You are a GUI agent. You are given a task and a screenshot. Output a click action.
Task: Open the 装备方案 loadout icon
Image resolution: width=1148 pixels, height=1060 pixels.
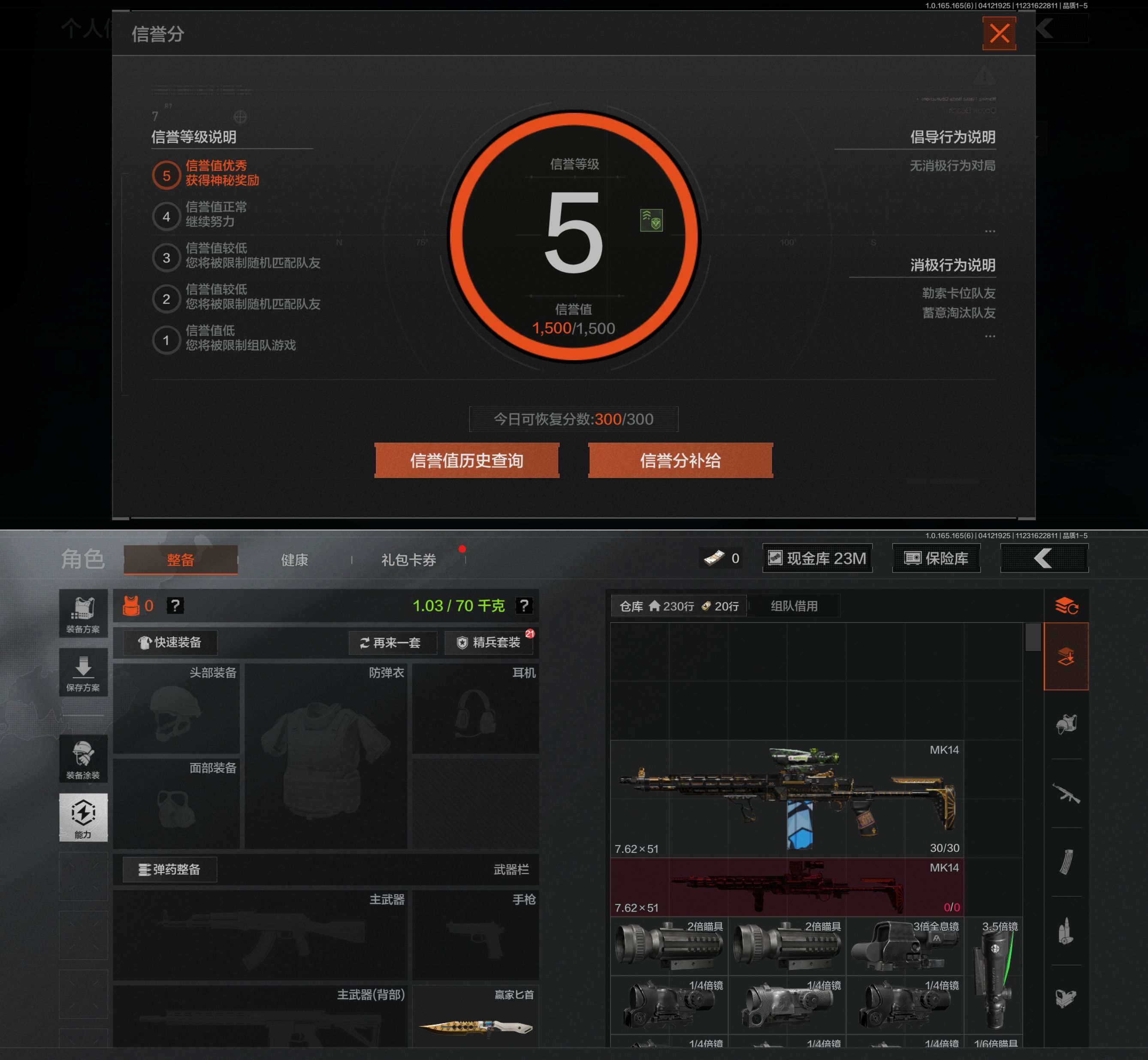coord(83,614)
